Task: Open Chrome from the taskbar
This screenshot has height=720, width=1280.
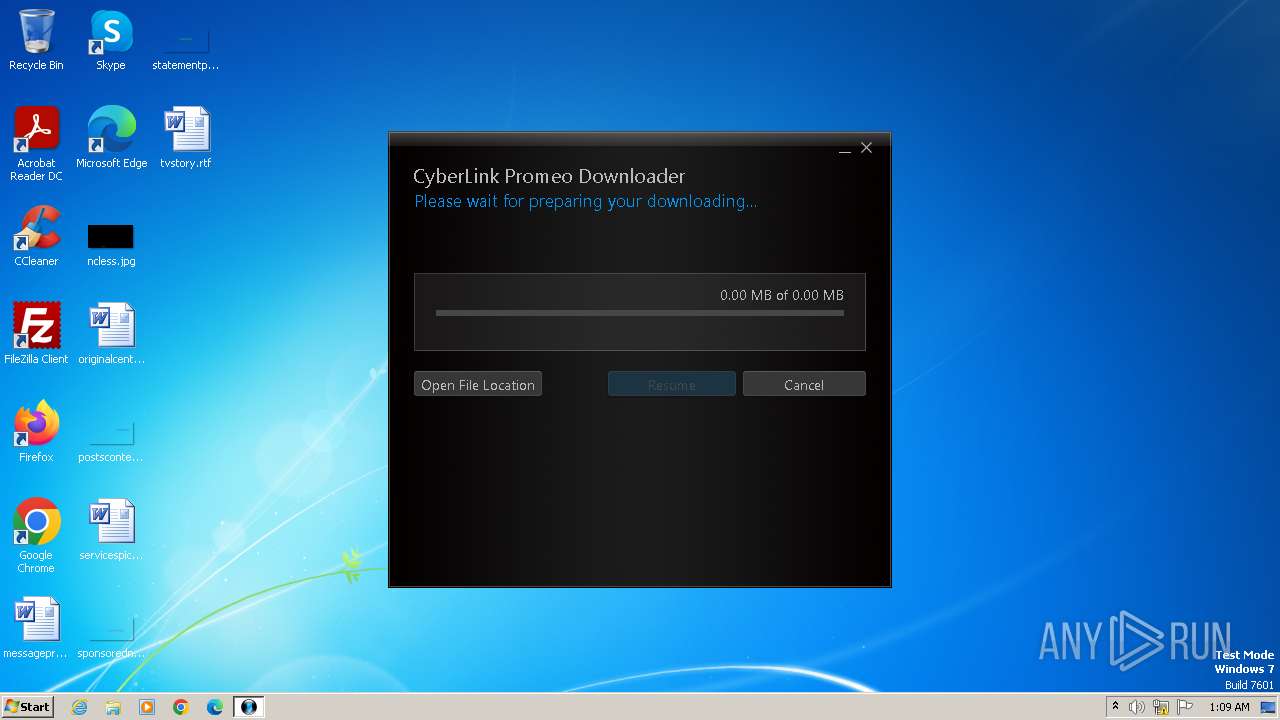Action: [x=181, y=707]
